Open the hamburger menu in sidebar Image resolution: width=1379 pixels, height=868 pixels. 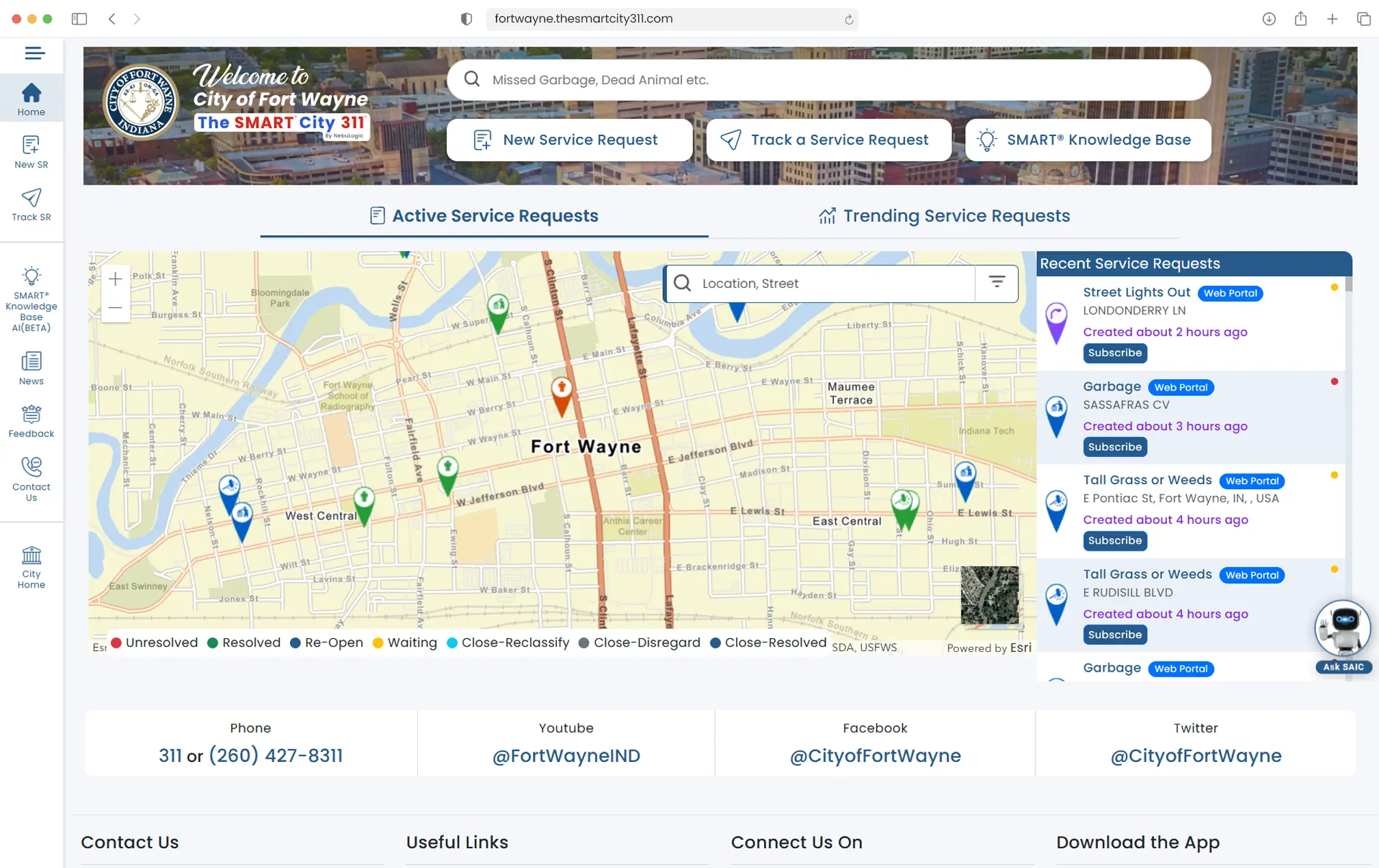[34, 53]
